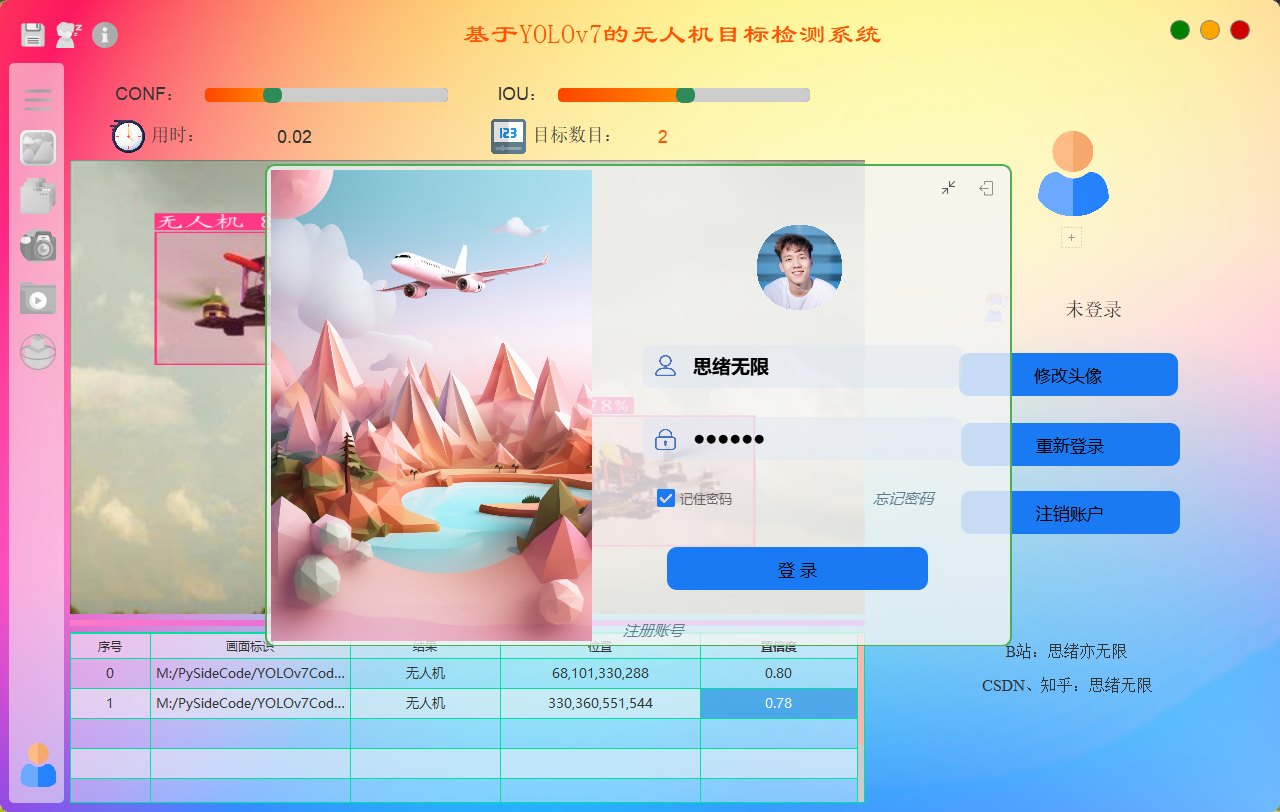Toggle the hamburger menu in left sidebar
This screenshot has height=812, width=1280.
[x=38, y=99]
